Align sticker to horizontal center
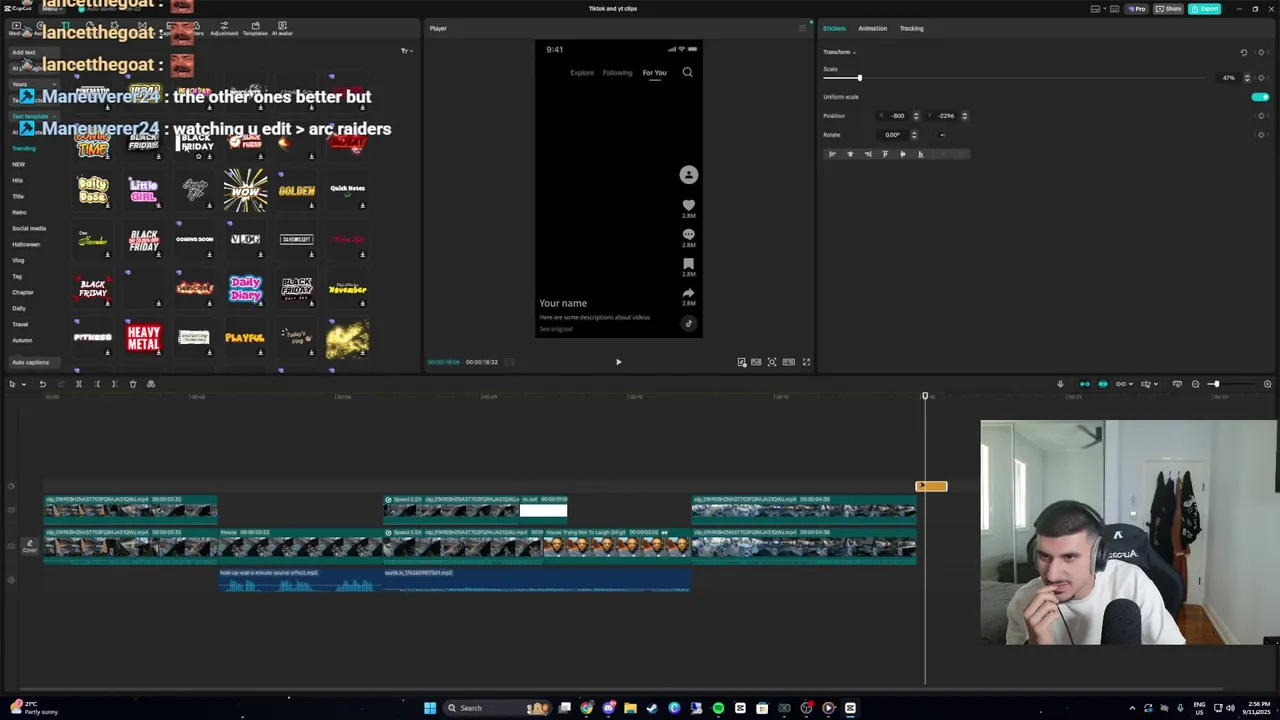Screen dimensions: 1280x720 coord(850,154)
